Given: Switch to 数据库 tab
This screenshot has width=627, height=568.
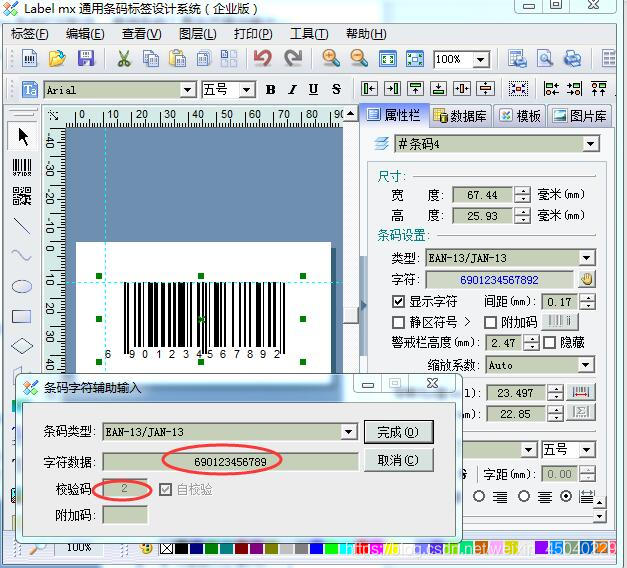Looking at the screenshot, I should click(460, 116).
